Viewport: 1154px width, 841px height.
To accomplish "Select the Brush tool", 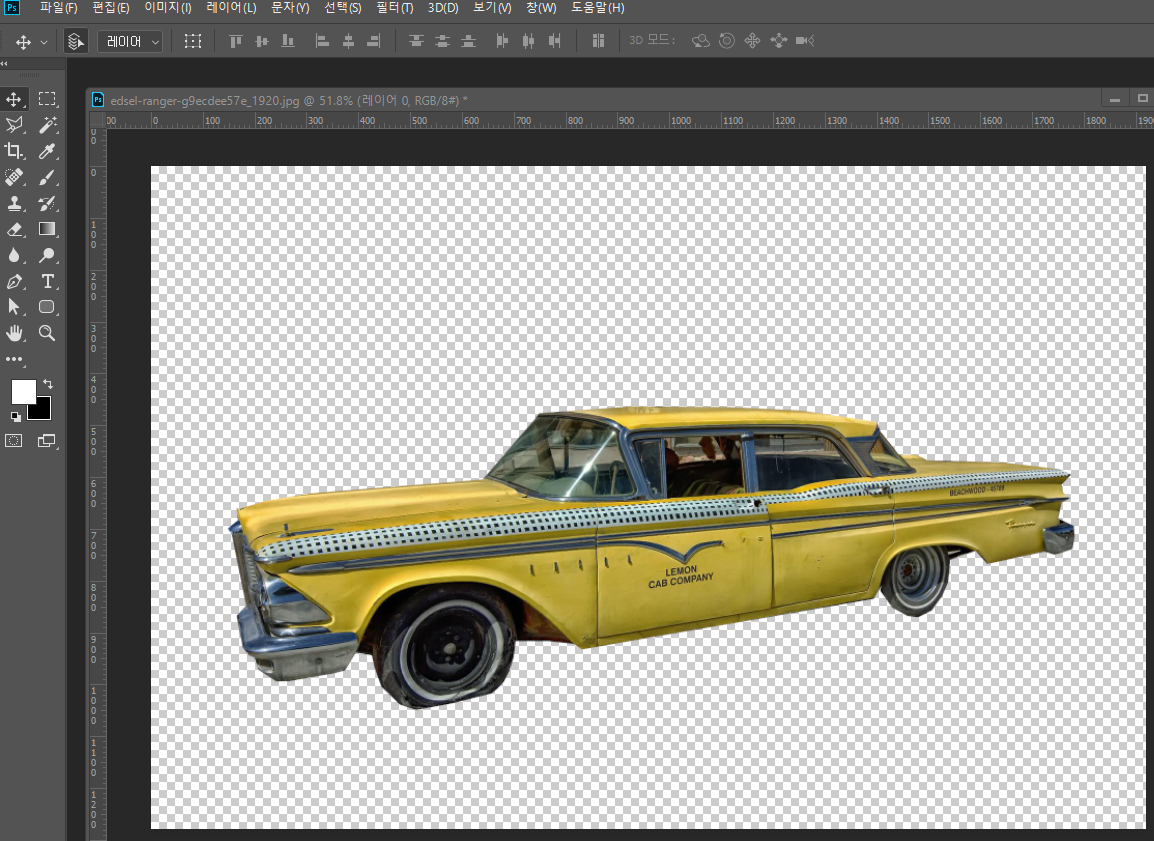I will 47,177.
